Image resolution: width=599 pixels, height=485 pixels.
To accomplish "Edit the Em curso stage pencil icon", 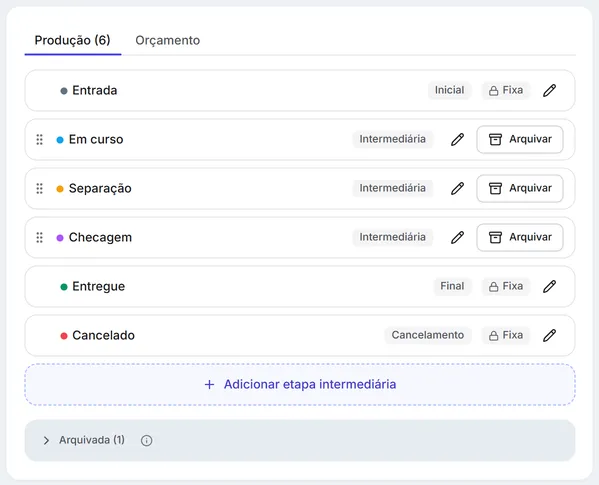I will point(457,139).
